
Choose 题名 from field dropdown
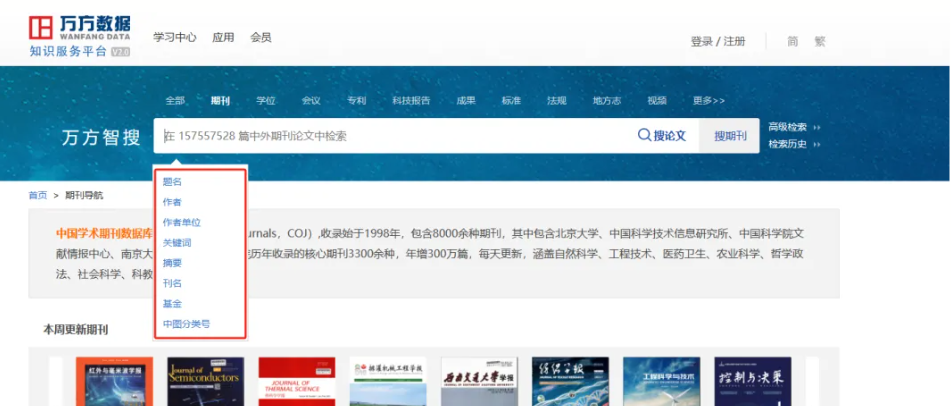pyautogui.click(x=172, y=181)
